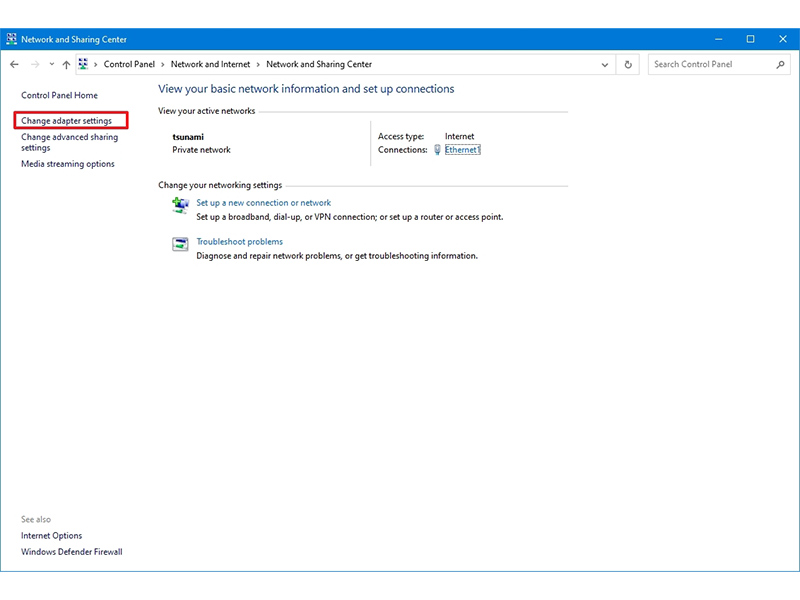Go up one level with Up arrow
This screenshot has width=800, height=600.
point(66,64)
